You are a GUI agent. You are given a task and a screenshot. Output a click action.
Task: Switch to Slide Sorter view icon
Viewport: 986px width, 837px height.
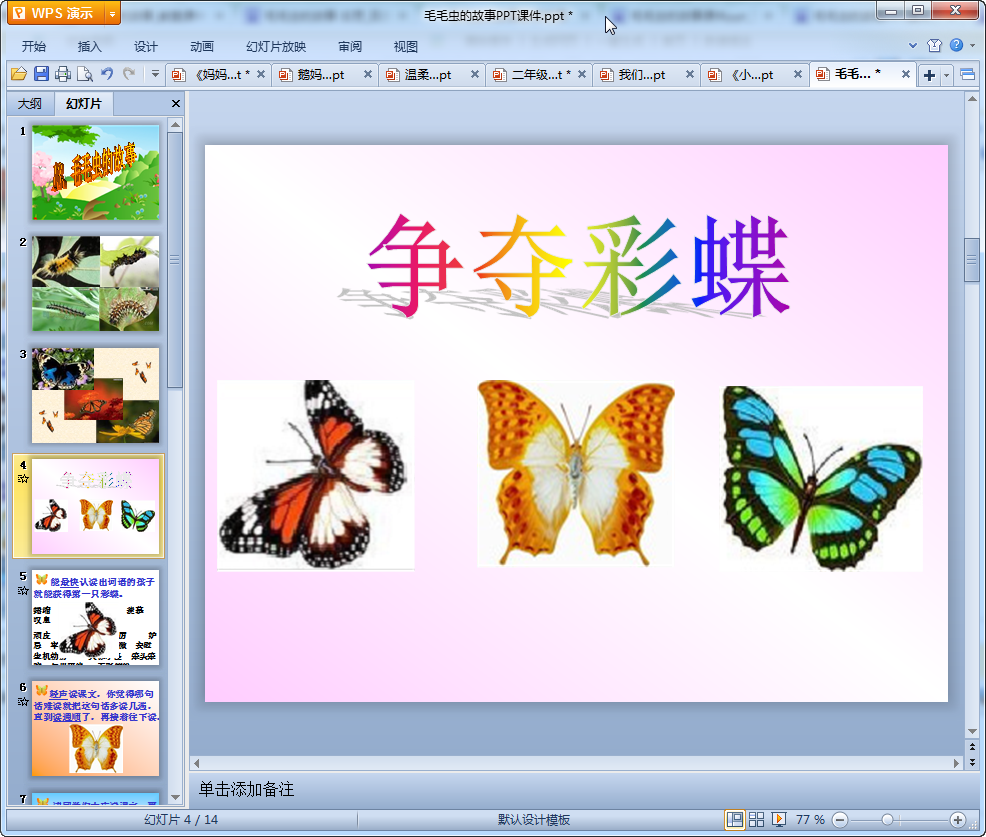coord(756,819)
